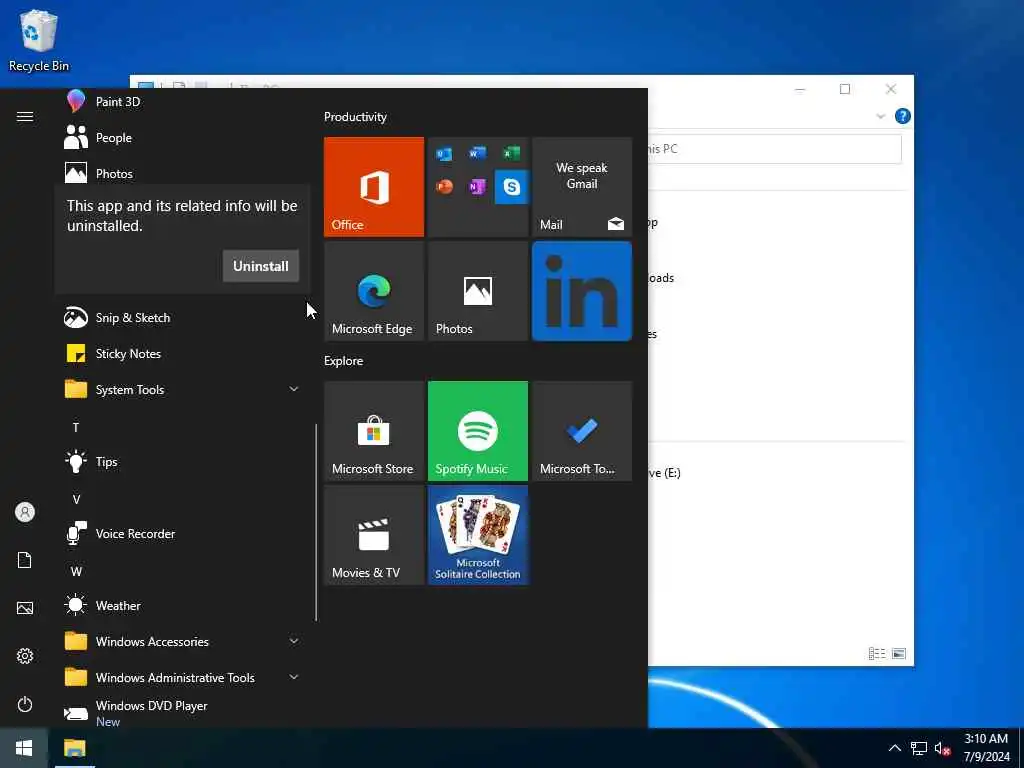
Task: Open Settings gear in Start sidebar
Action: pos(25,656)
